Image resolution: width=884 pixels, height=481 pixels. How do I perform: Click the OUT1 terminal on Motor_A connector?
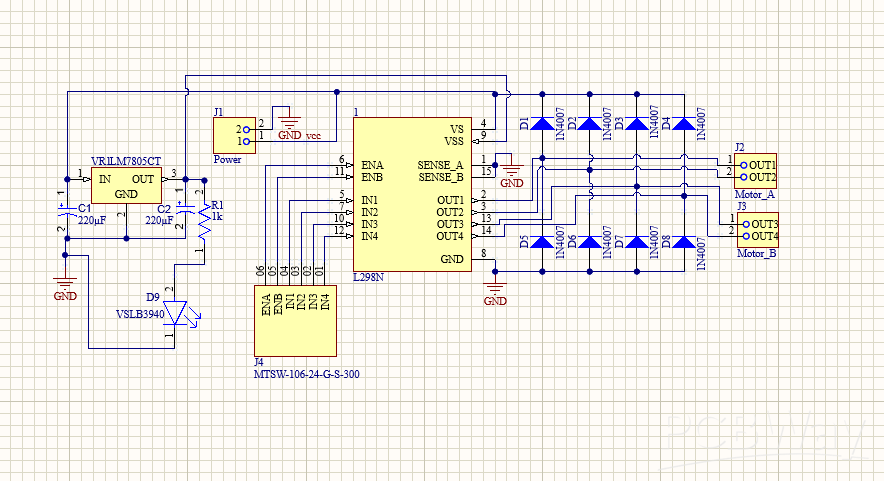[762, 165]
